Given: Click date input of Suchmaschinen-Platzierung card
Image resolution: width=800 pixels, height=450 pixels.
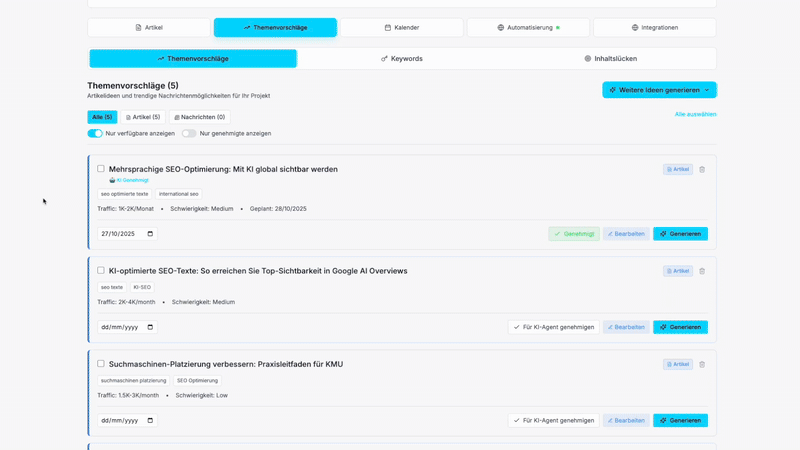Looking at the screenshot, I should (x=127, y=420).
